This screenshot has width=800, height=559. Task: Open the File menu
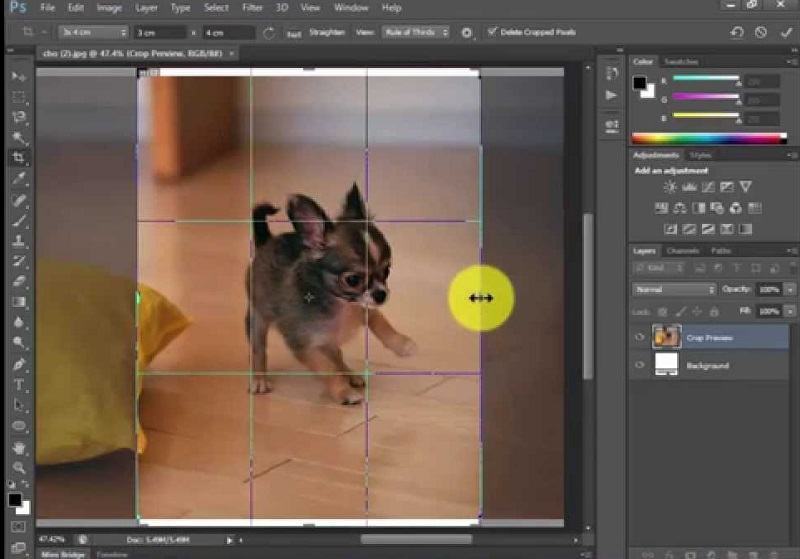[47, 8]
